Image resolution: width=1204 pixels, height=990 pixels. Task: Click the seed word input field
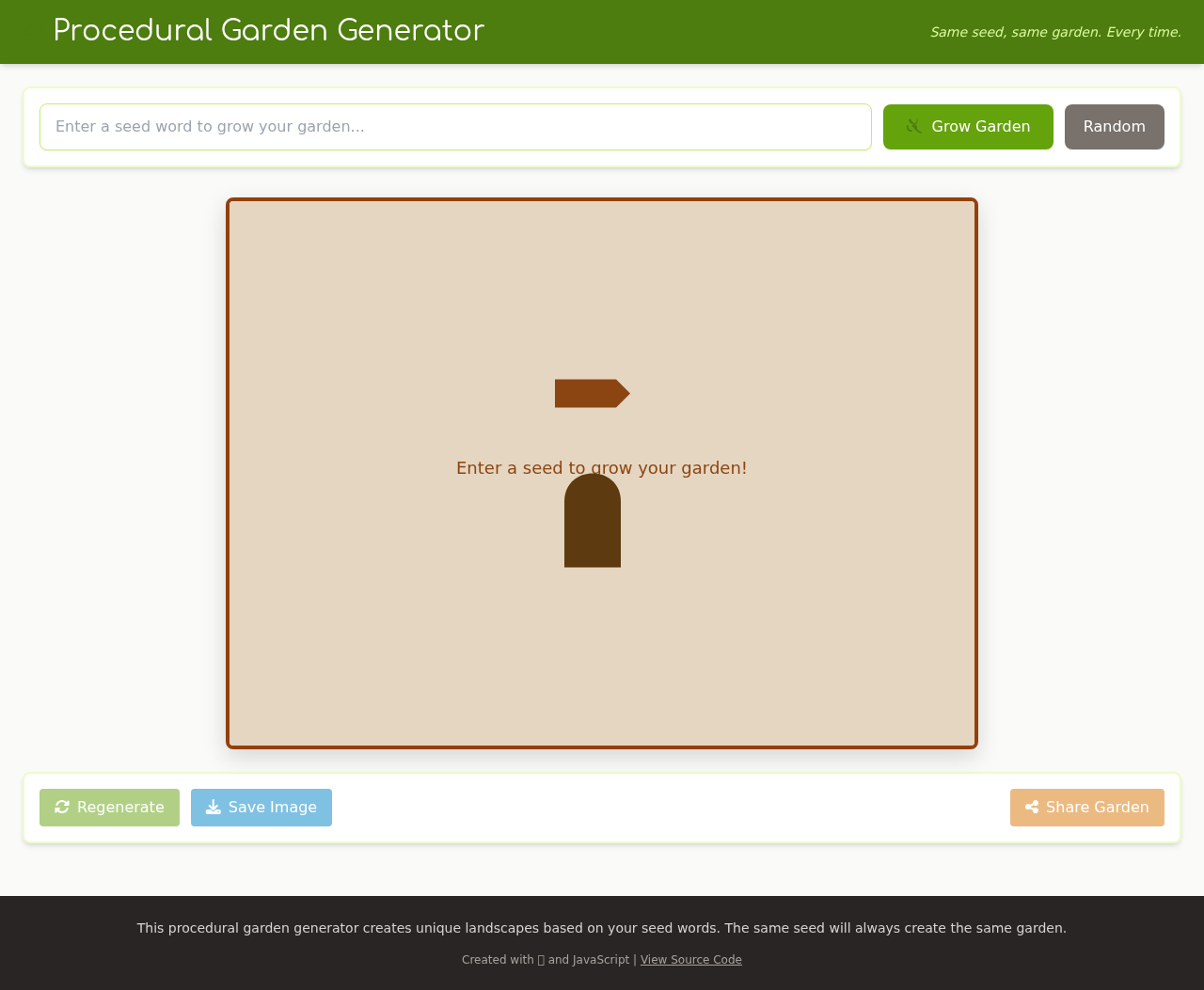pos(455,127)
